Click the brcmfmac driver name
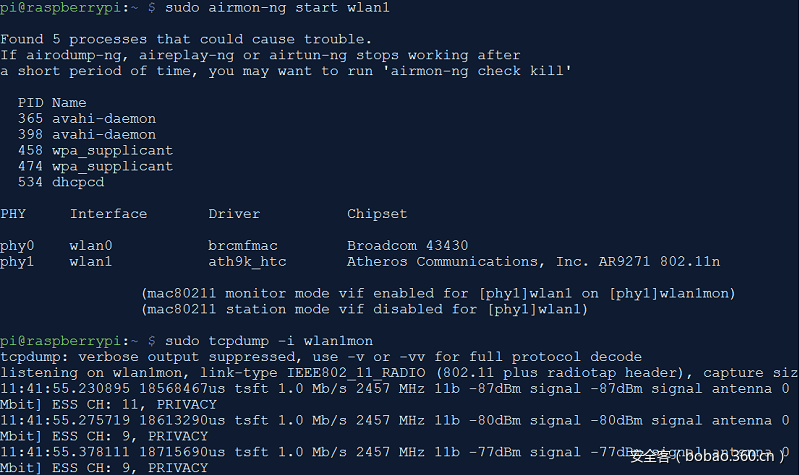Viewport: 800px width, 475px height. point(243,246)
